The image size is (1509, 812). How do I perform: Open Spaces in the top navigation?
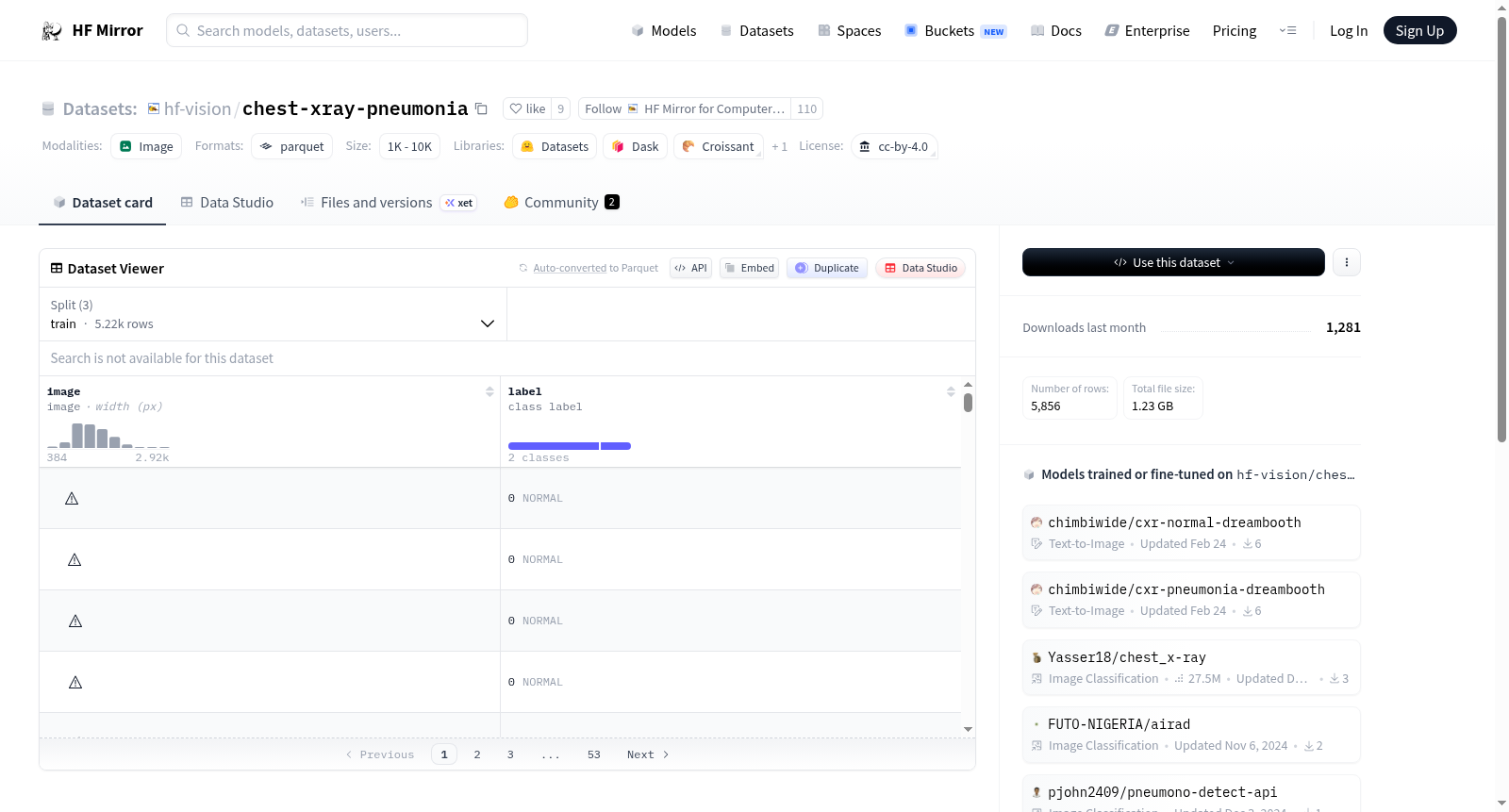850,31
